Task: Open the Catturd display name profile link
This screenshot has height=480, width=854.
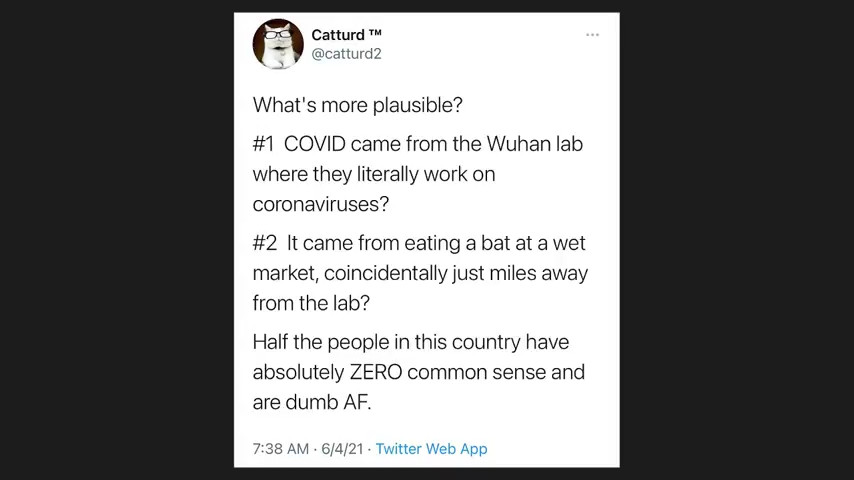Action: click(x=338, y=35)
